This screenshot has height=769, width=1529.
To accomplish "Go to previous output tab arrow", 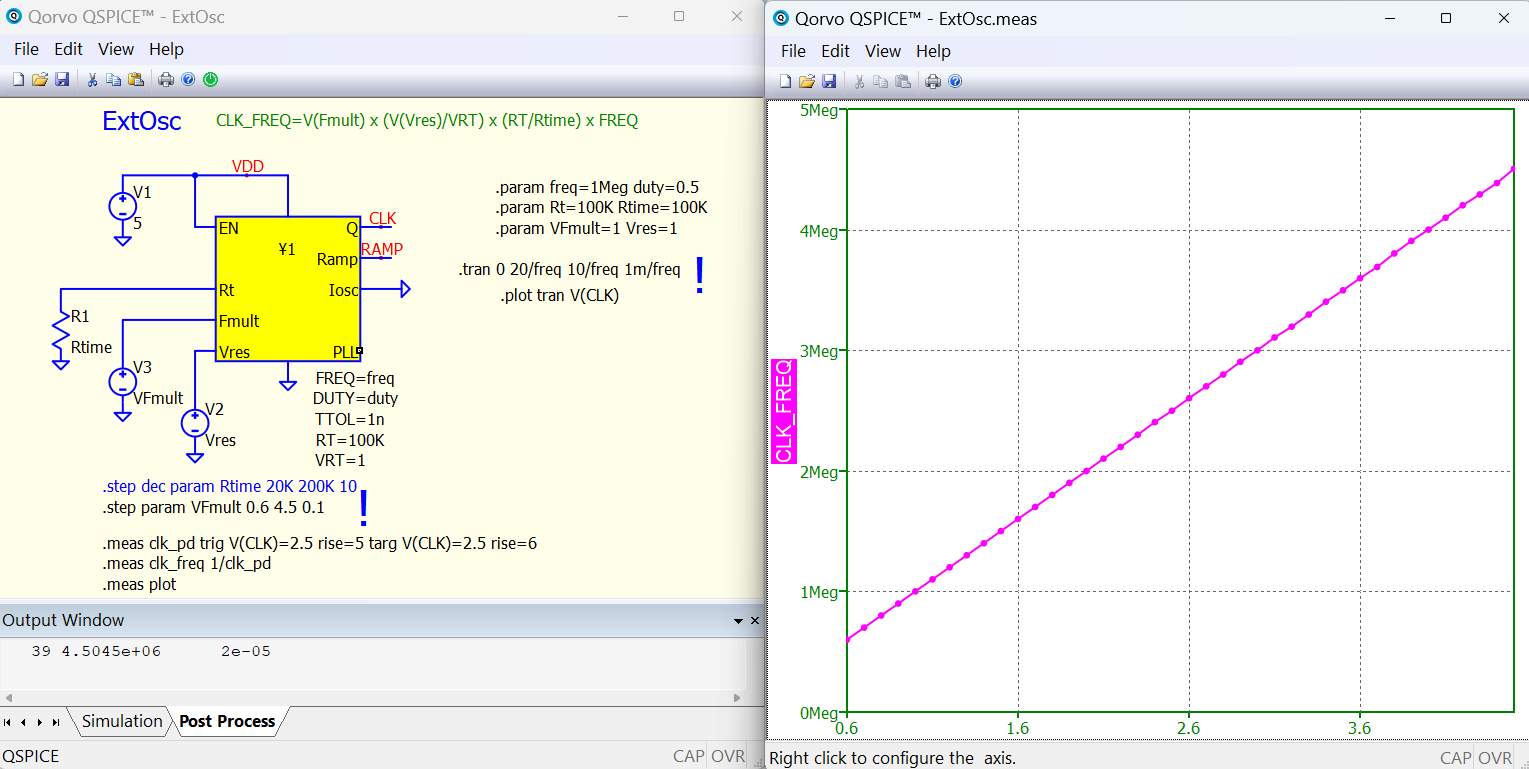I will [x=24, y=722].
